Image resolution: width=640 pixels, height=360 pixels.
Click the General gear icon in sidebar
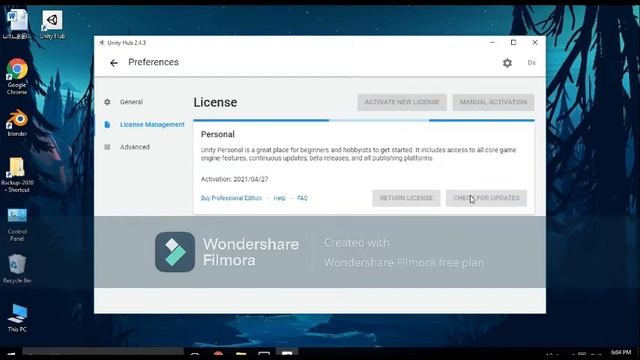[107, 102]
